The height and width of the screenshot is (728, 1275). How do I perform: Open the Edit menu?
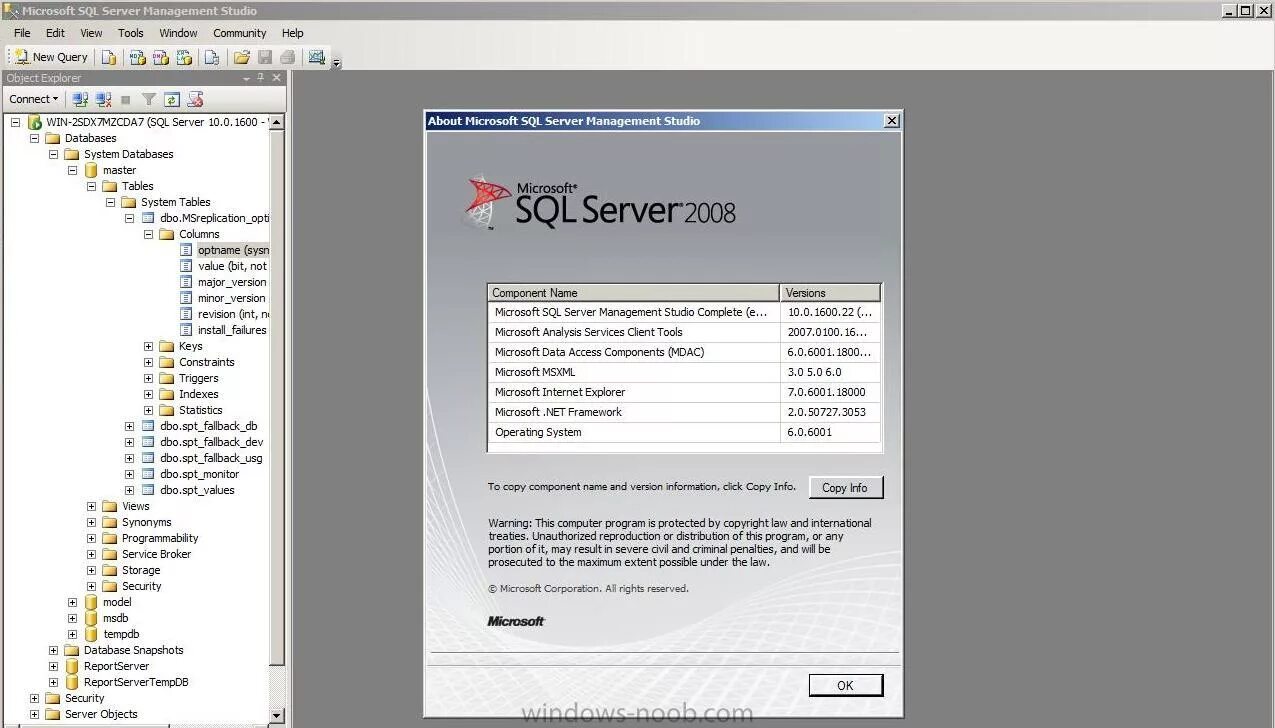[55, 33]
